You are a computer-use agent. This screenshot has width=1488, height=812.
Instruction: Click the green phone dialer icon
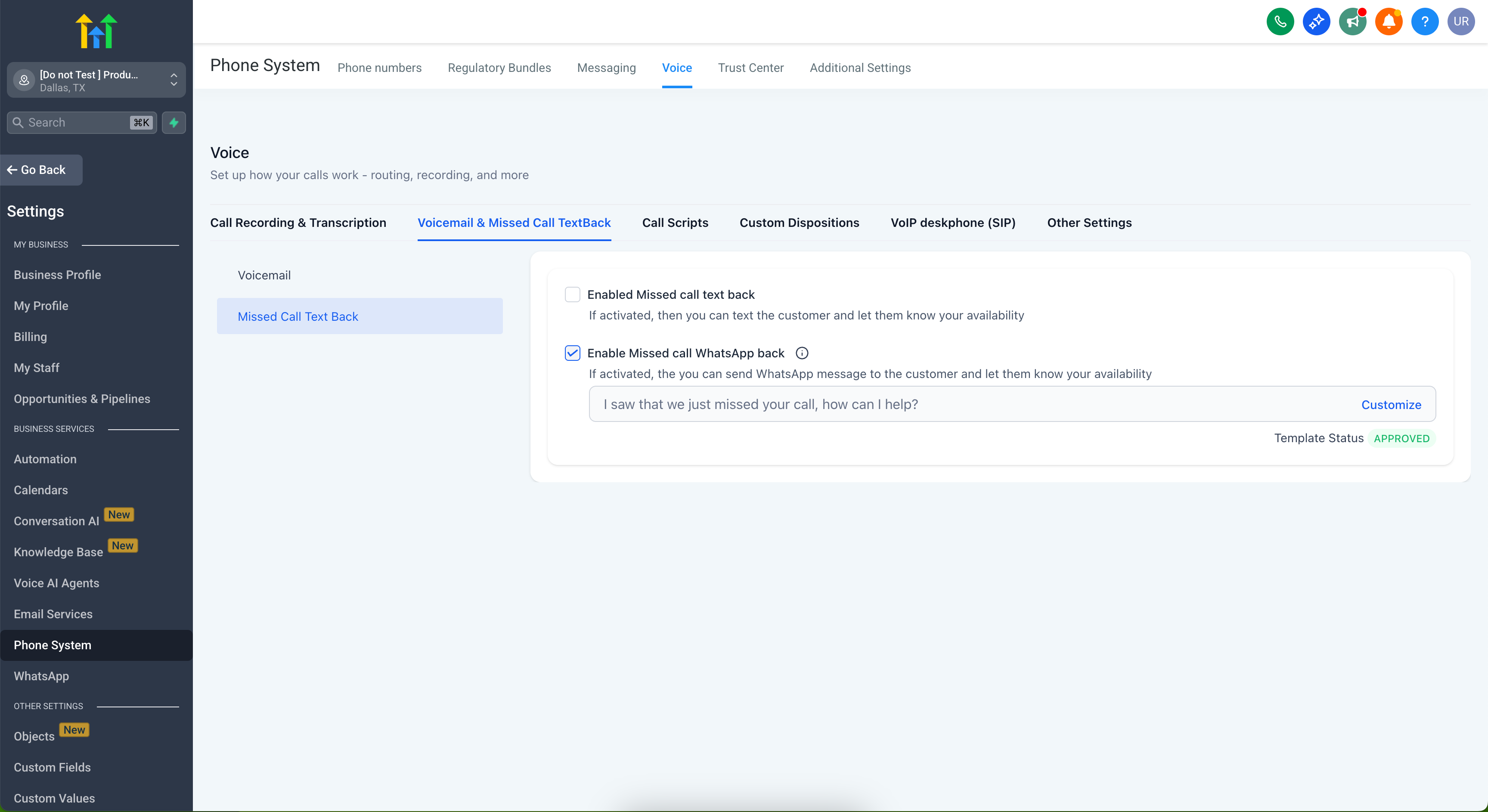pos(1280,22)
